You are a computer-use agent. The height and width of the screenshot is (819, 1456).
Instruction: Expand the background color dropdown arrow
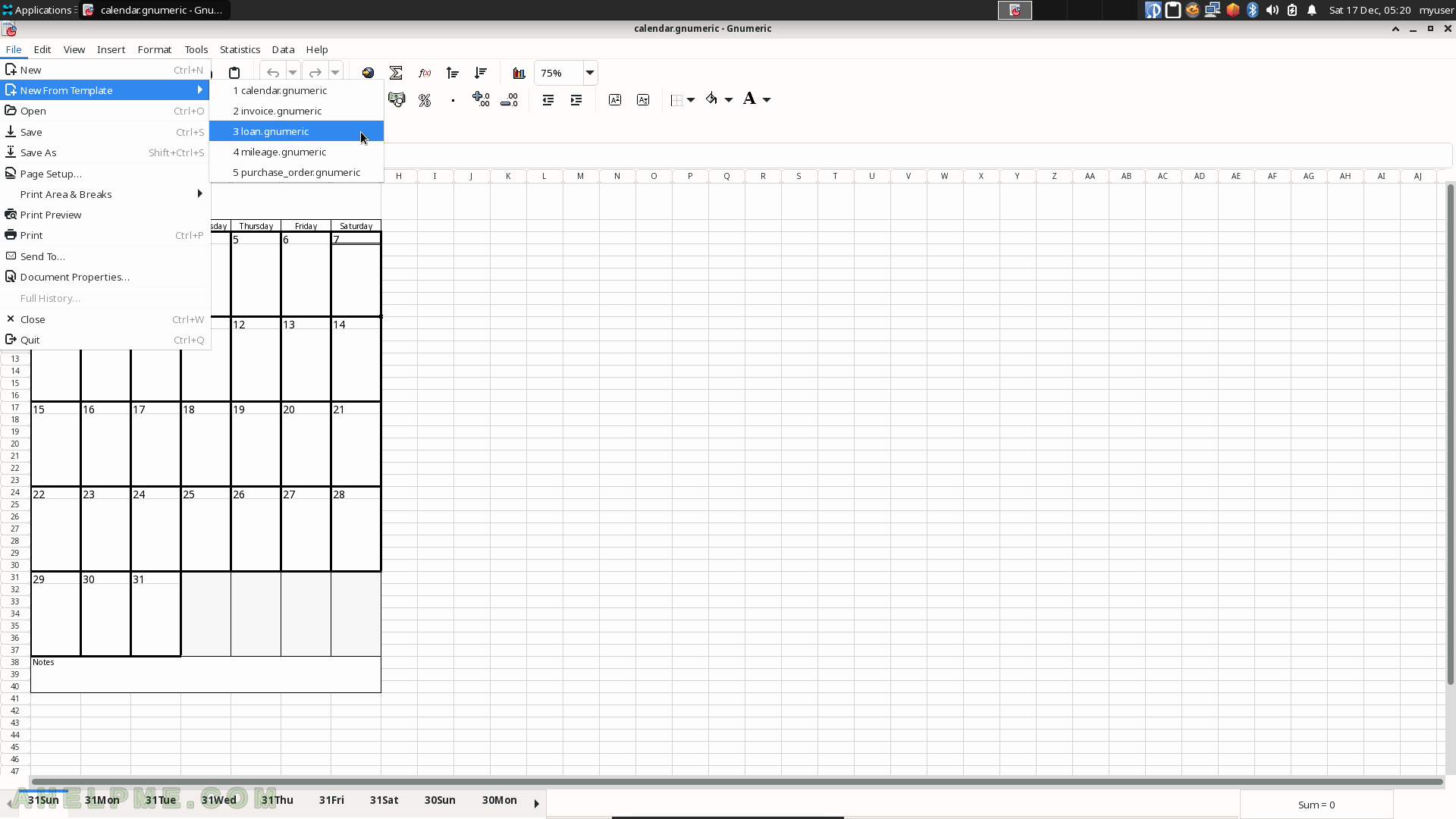(x=729, y=99)
